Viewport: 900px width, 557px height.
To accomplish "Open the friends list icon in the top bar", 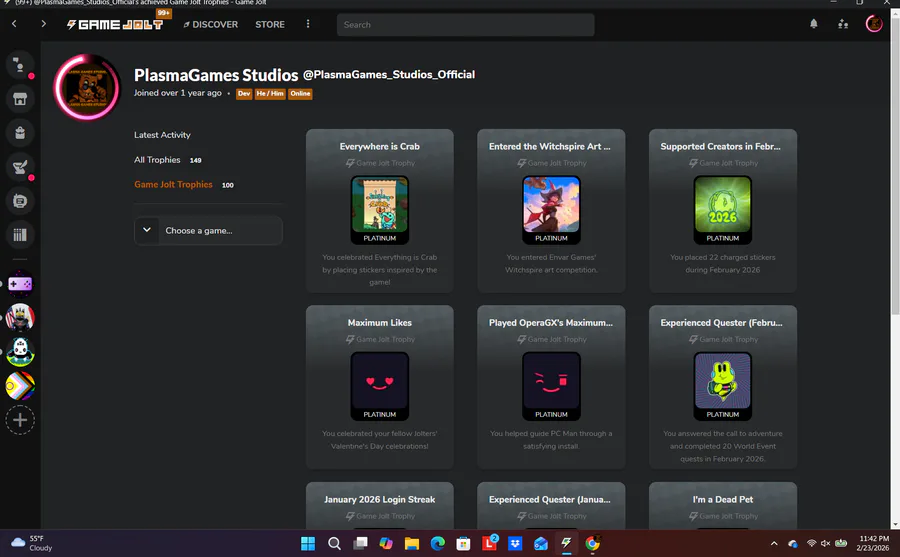I will click(x=843, y=24).
